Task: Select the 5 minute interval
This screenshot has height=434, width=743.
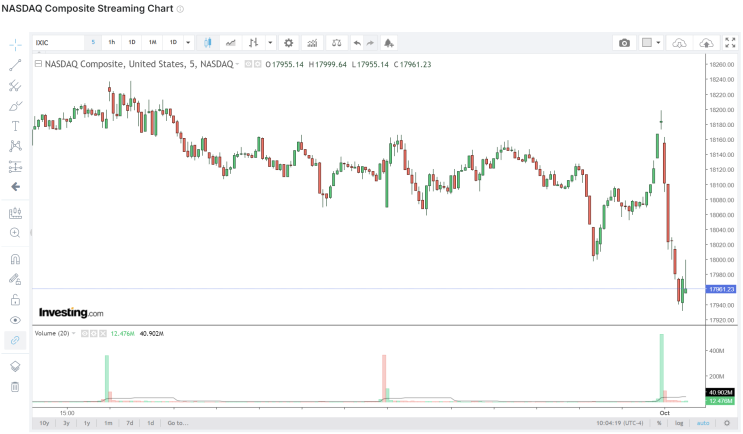Action: (93, 43)
